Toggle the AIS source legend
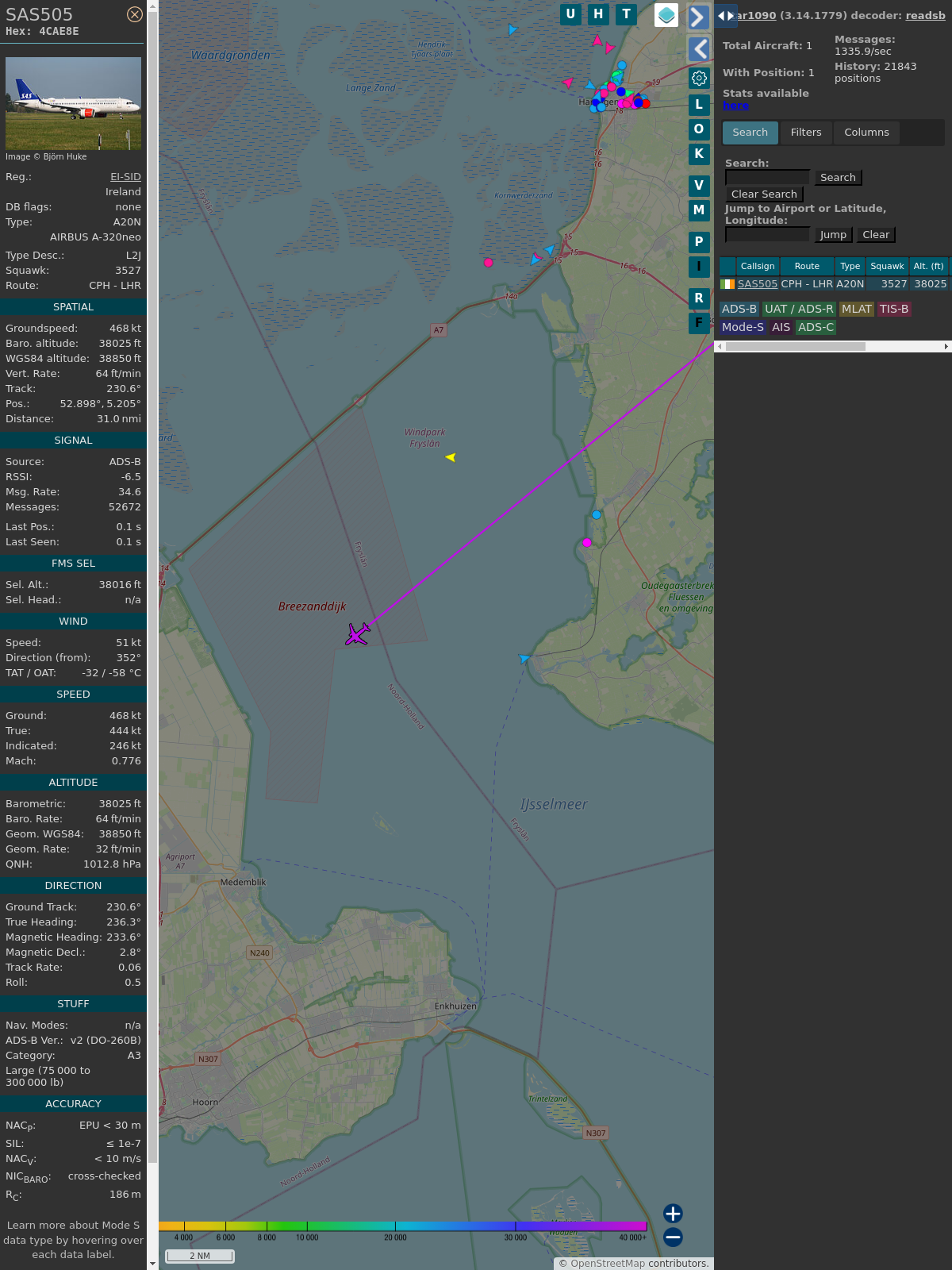The image size is (952, 1270). click(781, 328)
